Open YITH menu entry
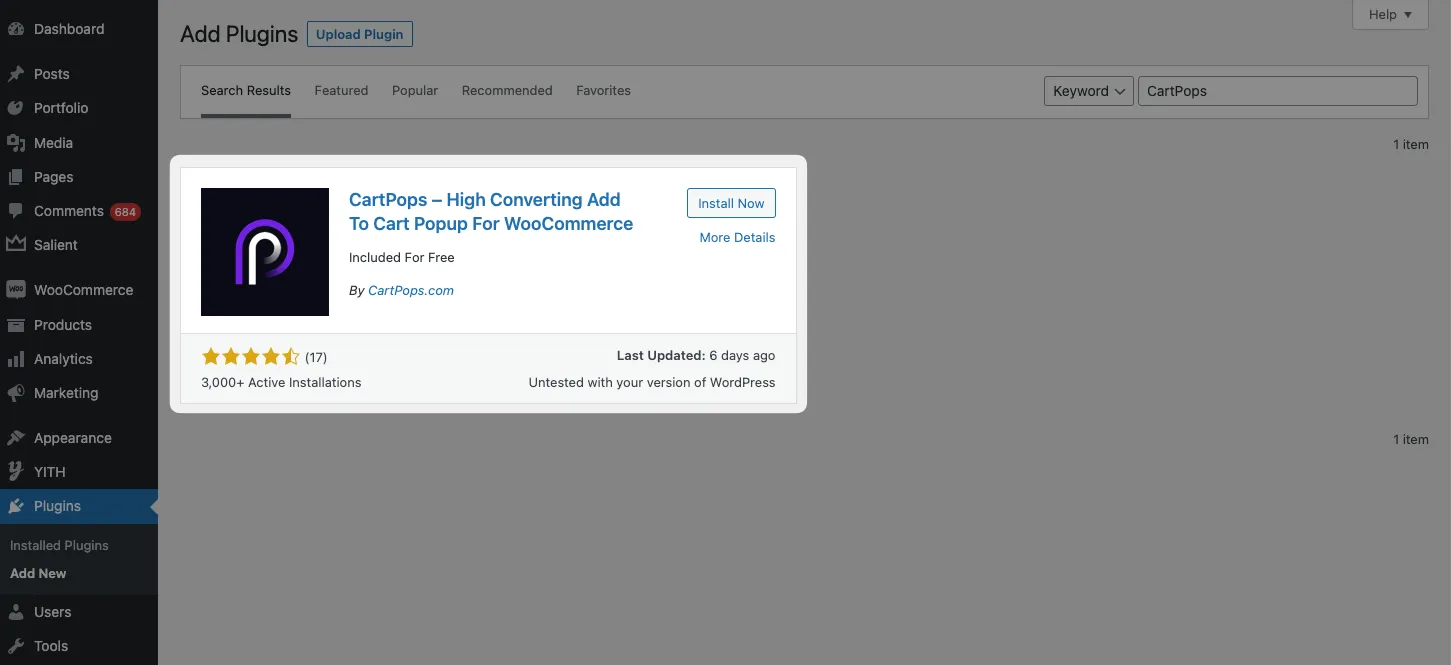1451x665 pixels. tap(79, 472)
